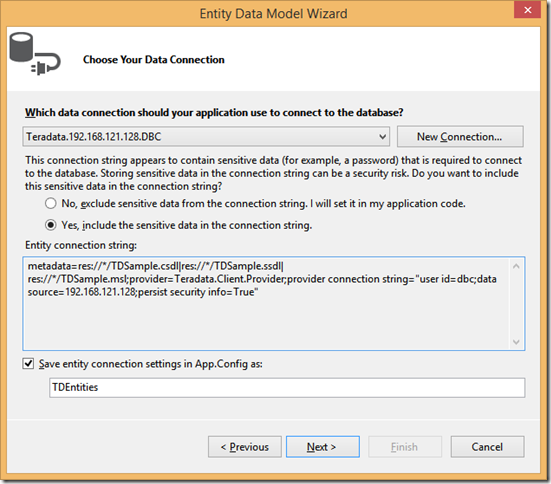Go to the Previous wizard step
The image size is (551, 484).
click(245, 447)
